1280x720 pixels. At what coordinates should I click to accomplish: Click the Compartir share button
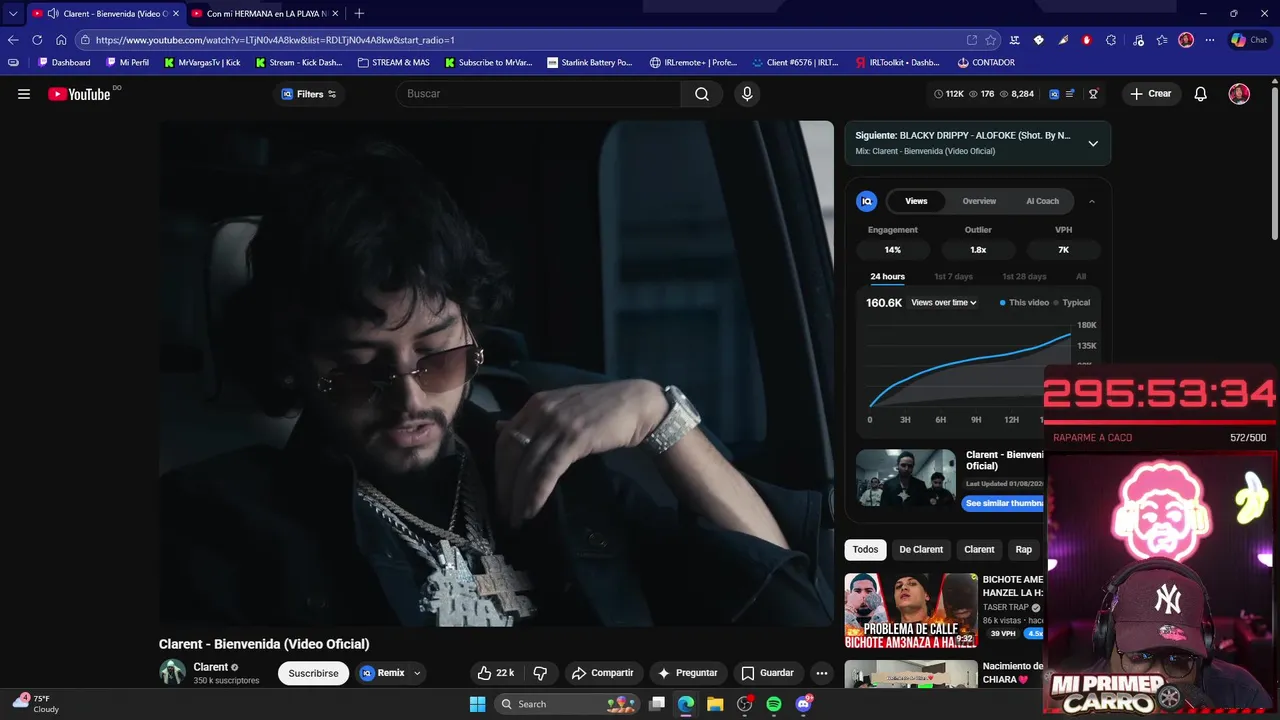602,673
